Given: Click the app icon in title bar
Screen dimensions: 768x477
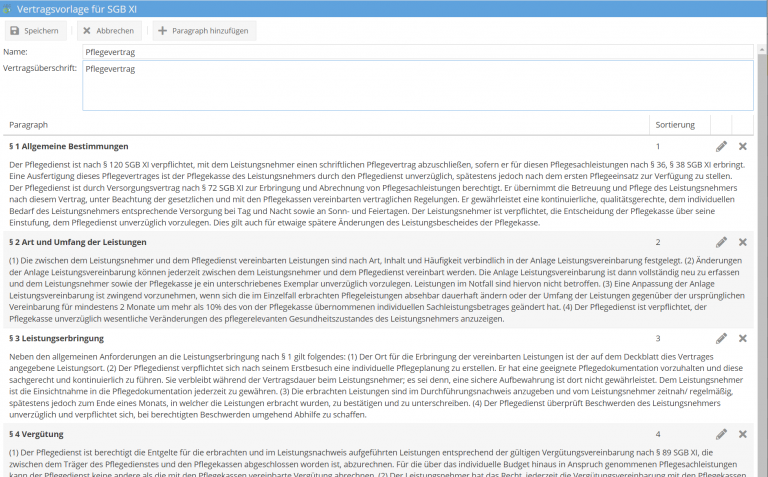Looking at the screenshot, I should click(9, 8).
